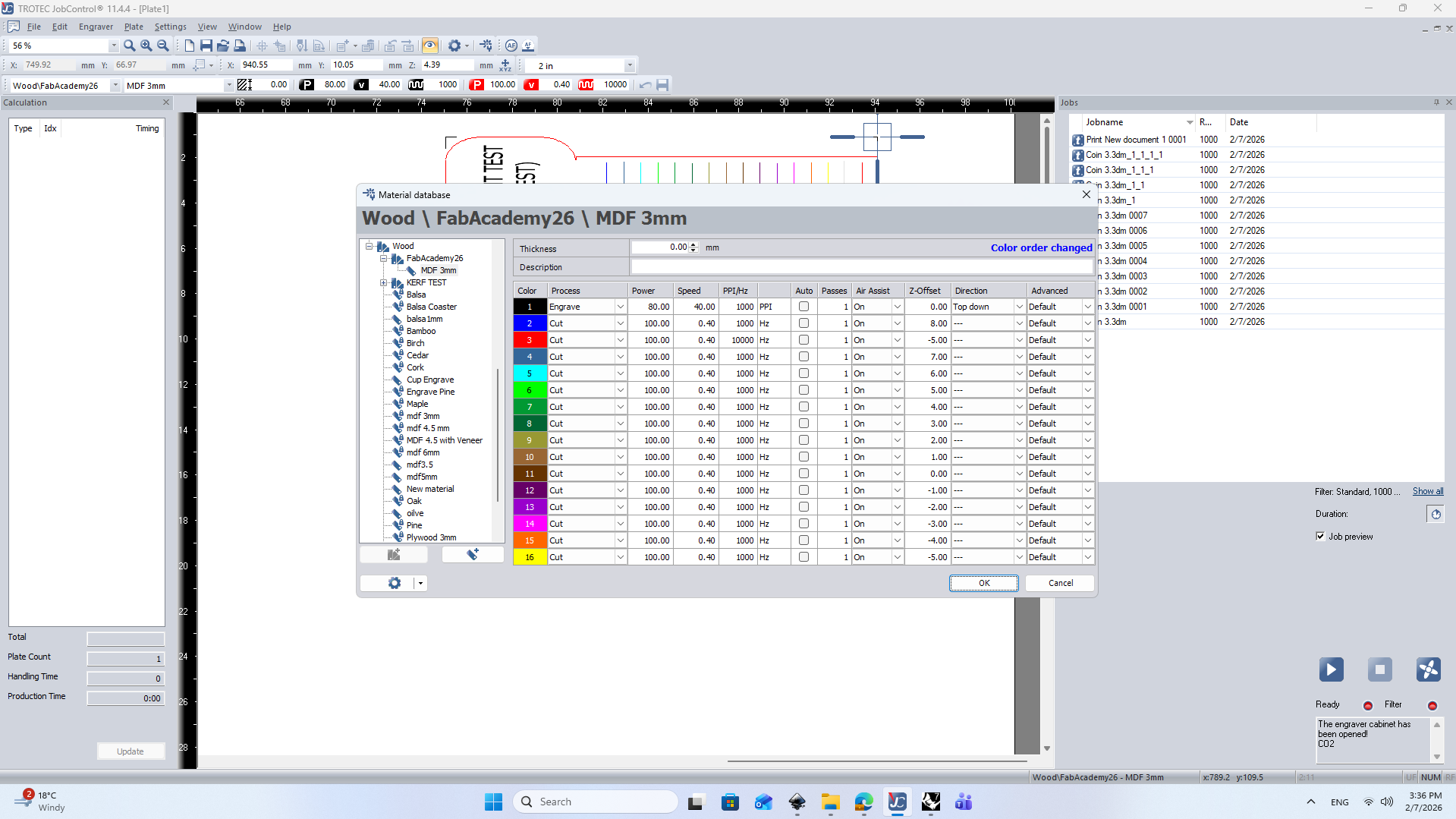Open the lens selection dropdown showing 2 in

629,65
